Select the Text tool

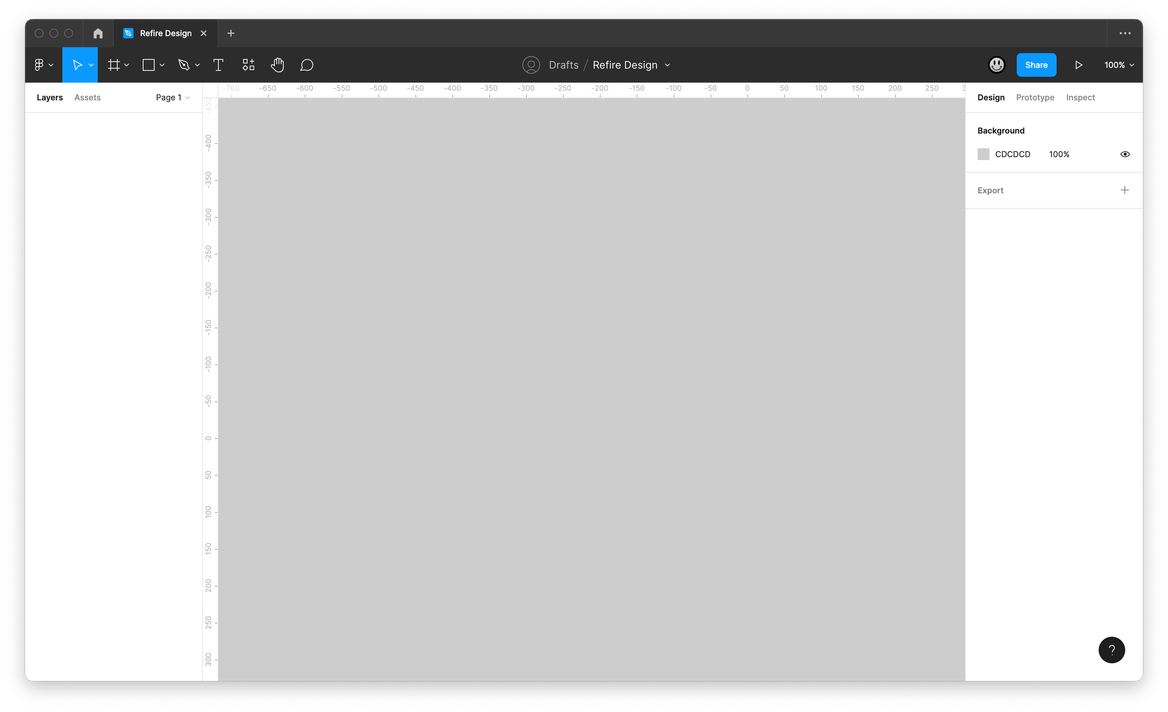coord(218,65)
